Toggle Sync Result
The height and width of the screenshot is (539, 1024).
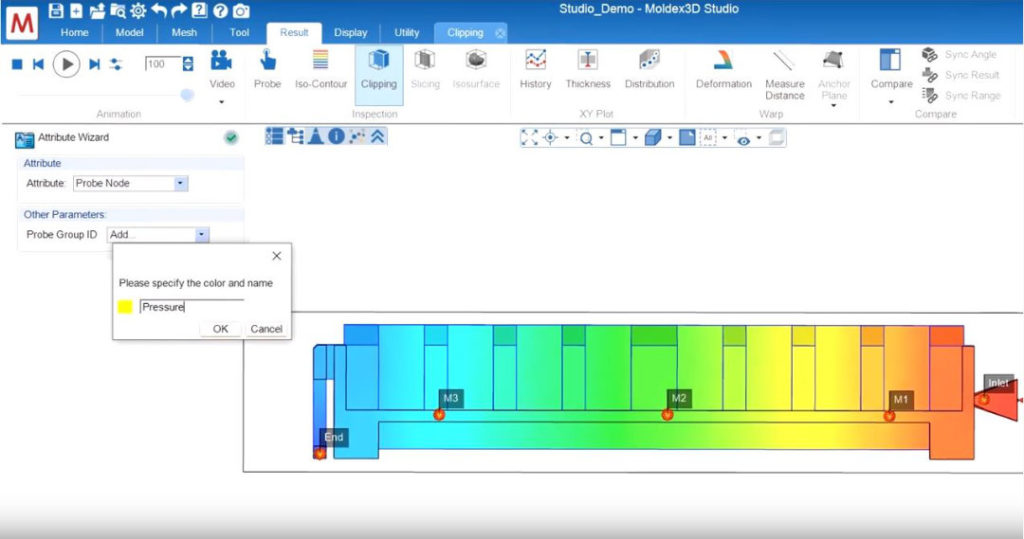(x=961, y=75)
